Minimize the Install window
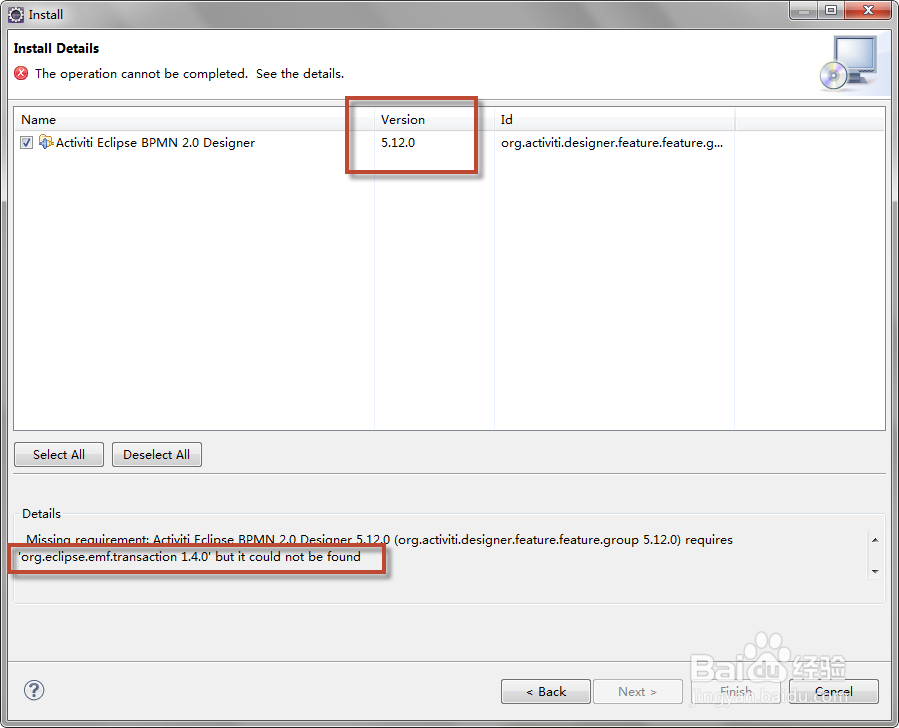This screenshot has height=728, width=899. click(804, 10)
